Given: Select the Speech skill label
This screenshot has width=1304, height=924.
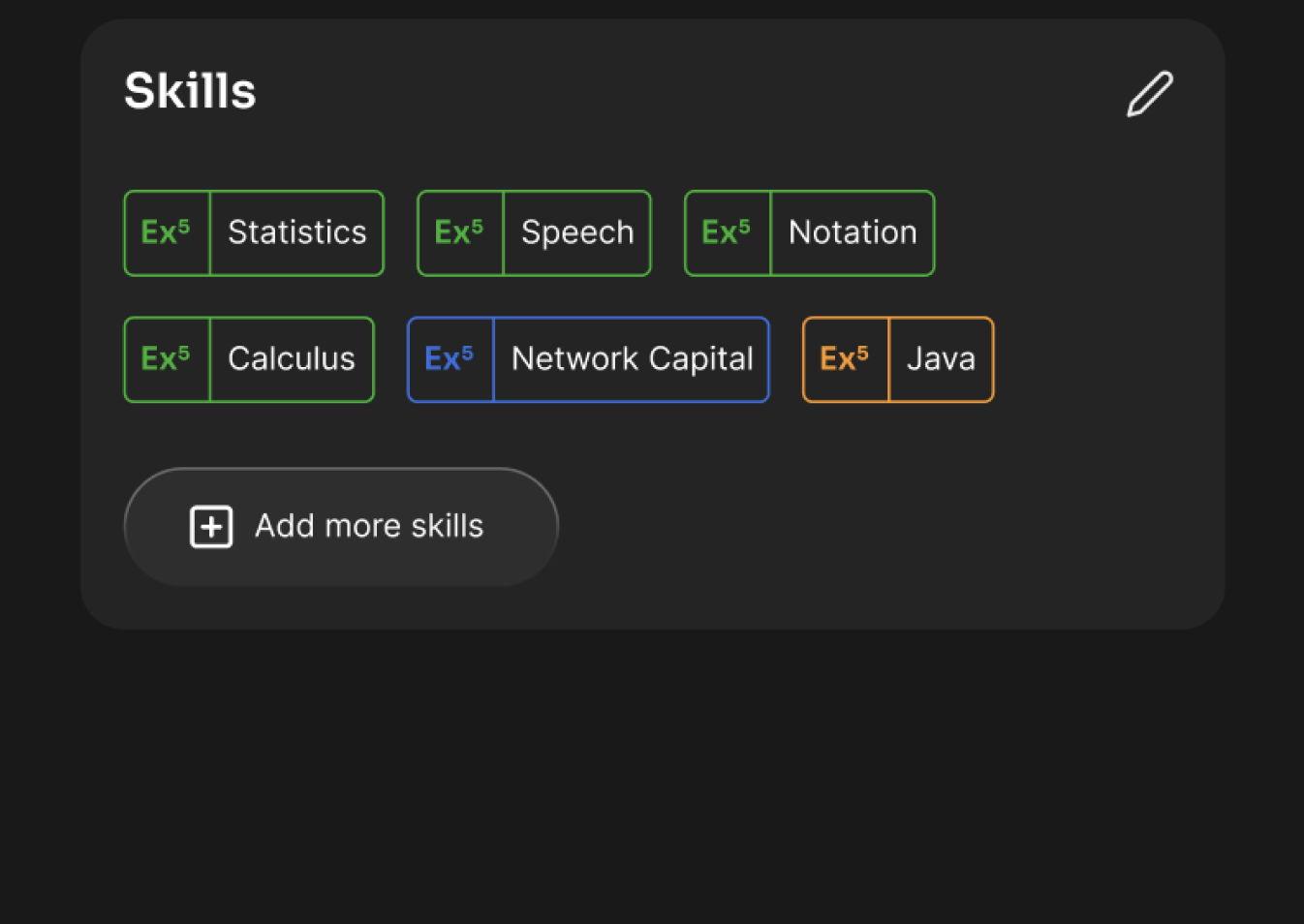Looking at the screenshot, I should 577,233.
